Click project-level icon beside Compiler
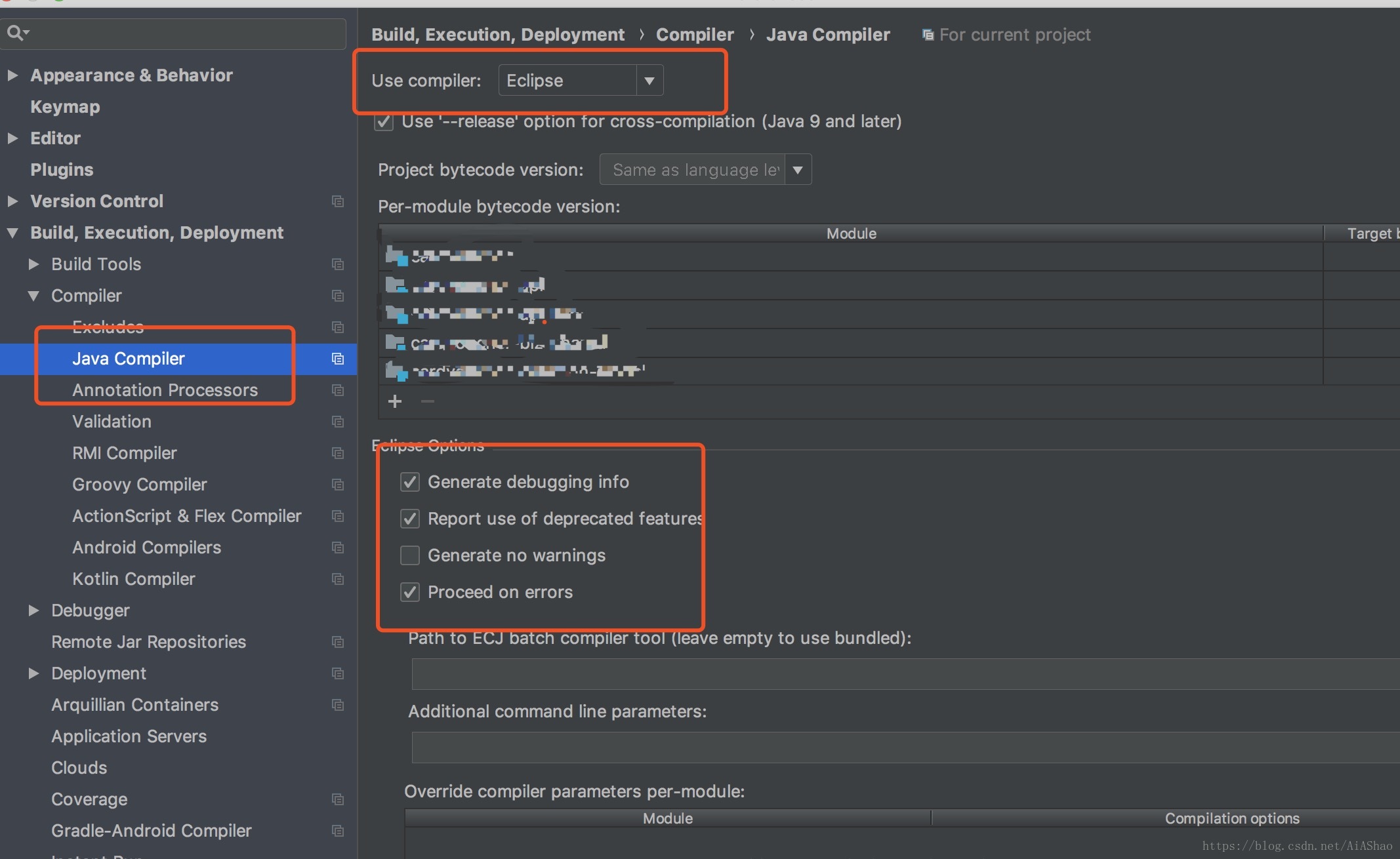This screenshot has width=1400, height=859. click(338, 296)
